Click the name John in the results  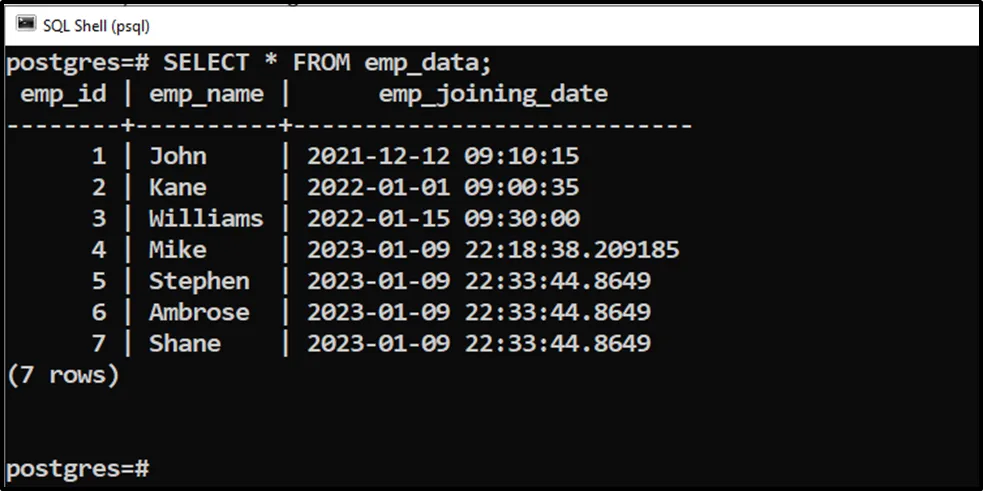click(x=178, y=156)
